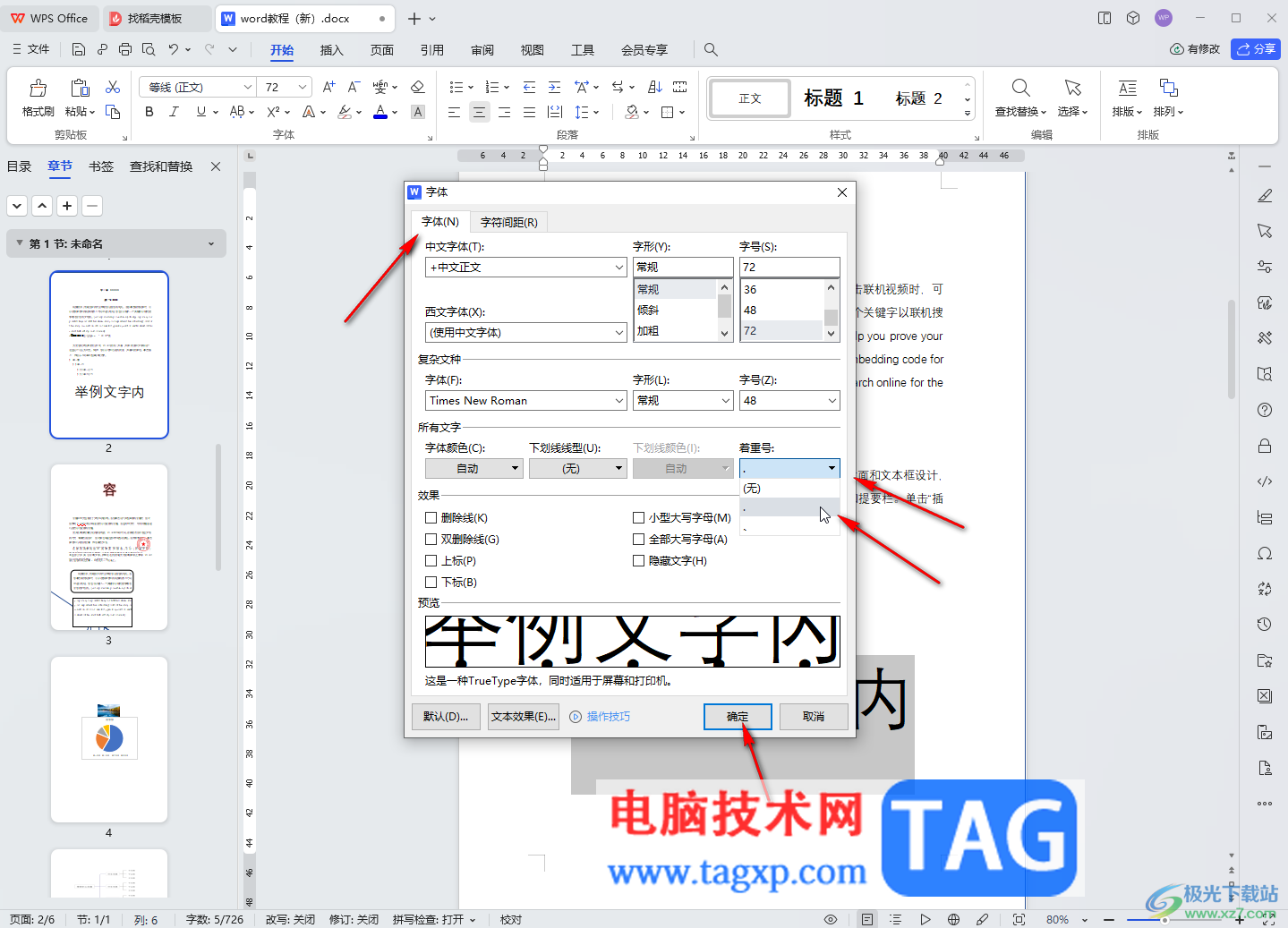
Task: Check the 全部大写字母(A) checkbox
Action: (638, 539)
